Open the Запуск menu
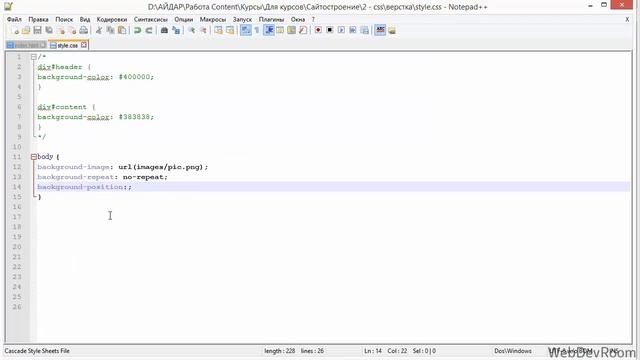640x360 pixels. (x=242, y=19)
